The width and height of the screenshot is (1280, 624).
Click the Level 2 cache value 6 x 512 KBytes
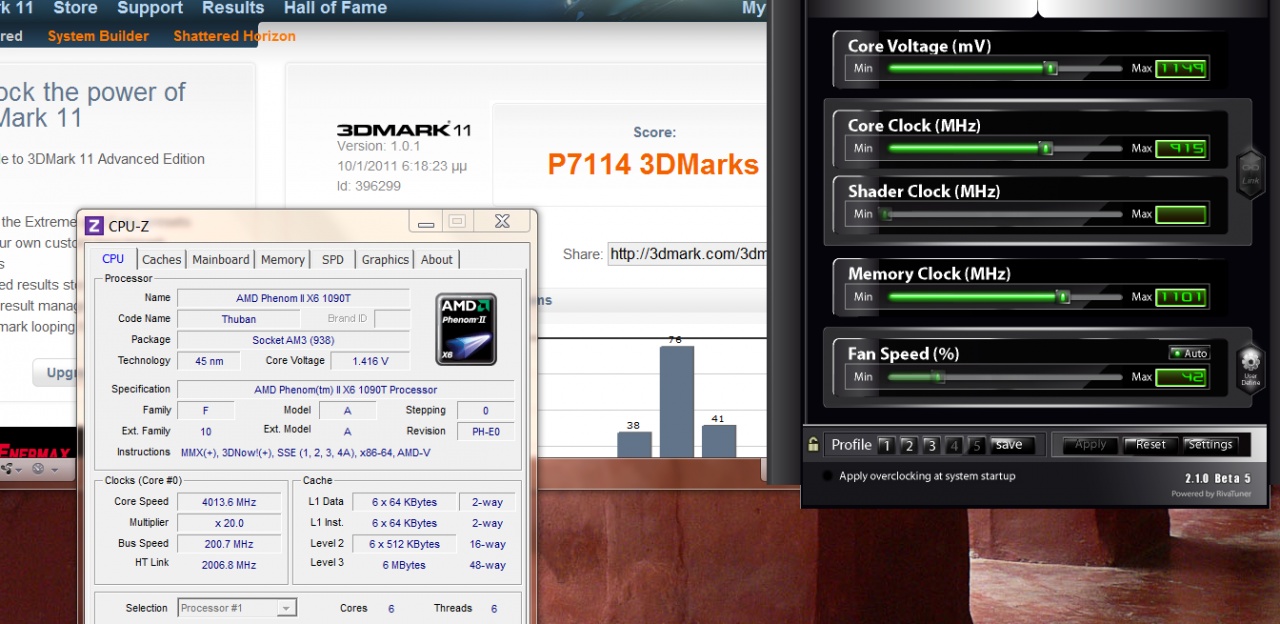(x=404, y=544)
